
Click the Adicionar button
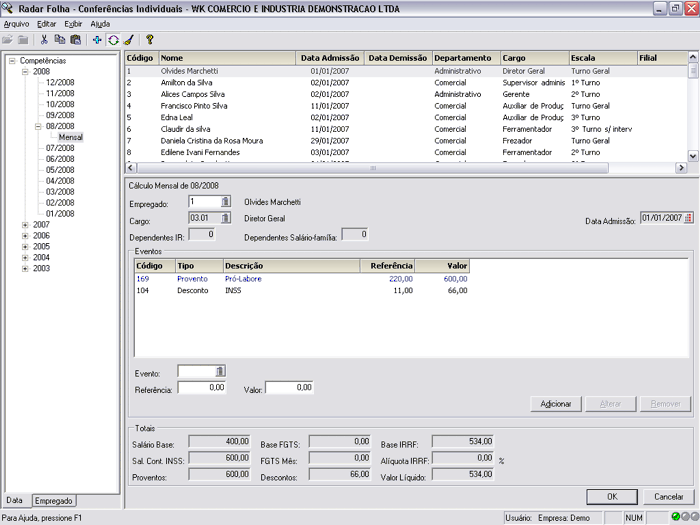555,404
